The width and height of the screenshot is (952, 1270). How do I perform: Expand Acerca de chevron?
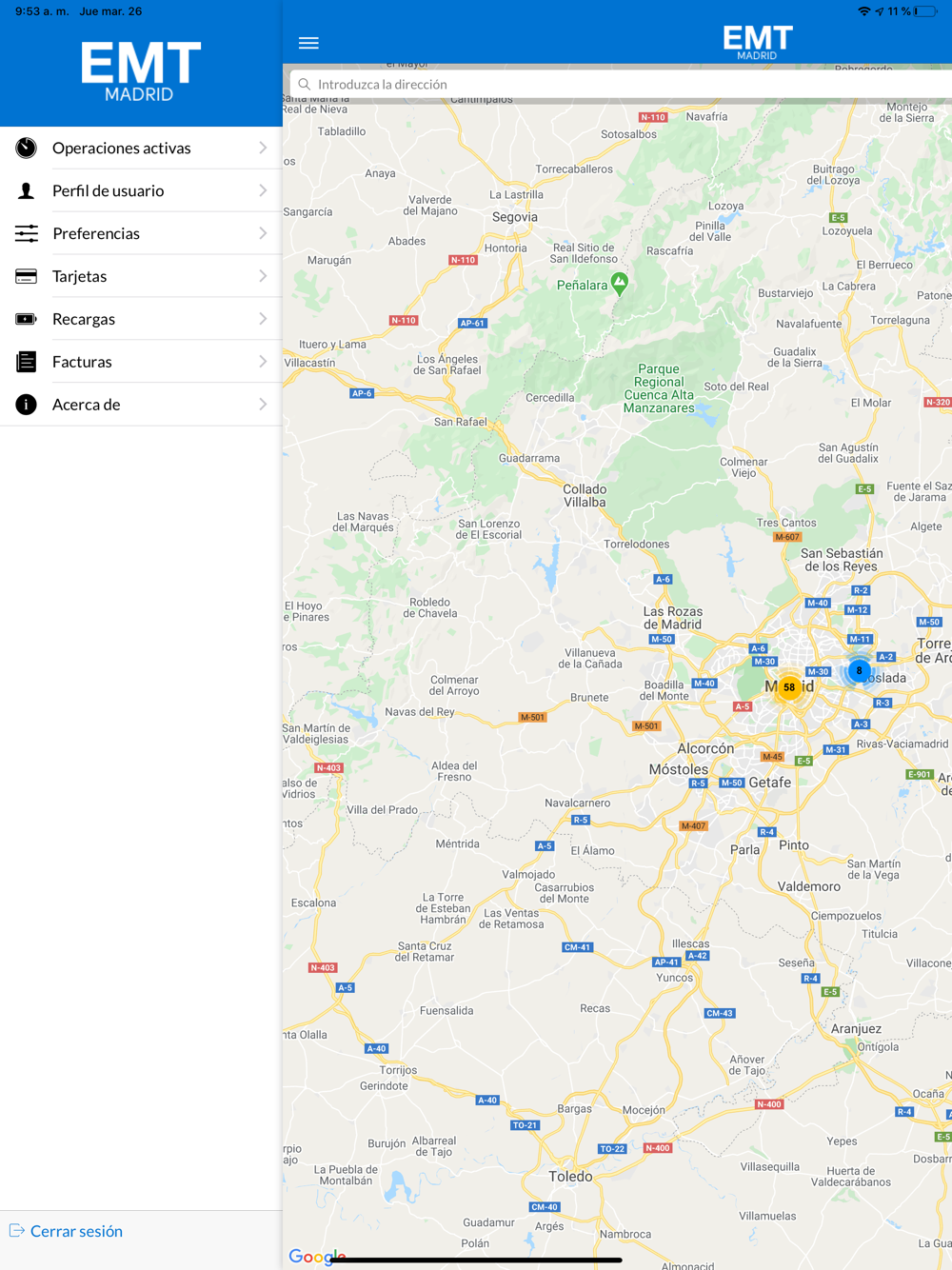263,405
